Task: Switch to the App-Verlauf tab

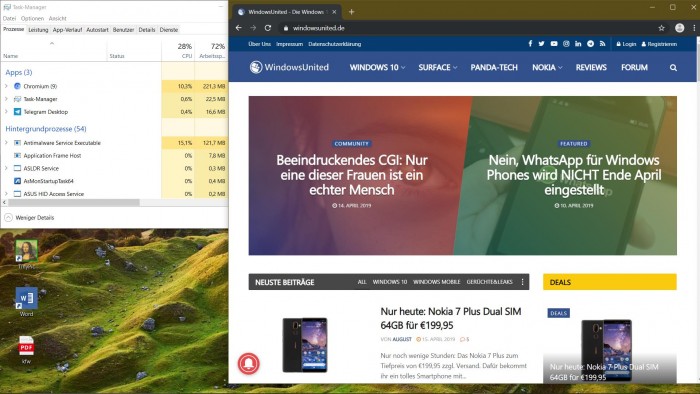Action: (67, 30)
